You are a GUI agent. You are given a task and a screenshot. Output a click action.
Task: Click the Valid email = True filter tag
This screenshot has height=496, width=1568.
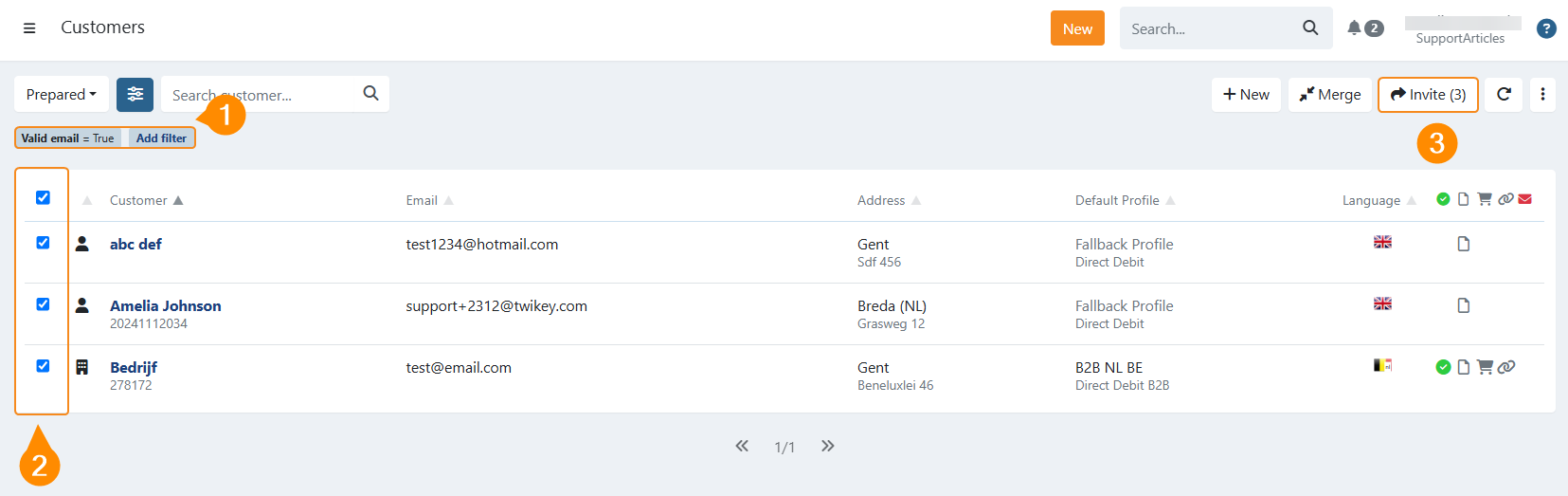tap(67, 138)
